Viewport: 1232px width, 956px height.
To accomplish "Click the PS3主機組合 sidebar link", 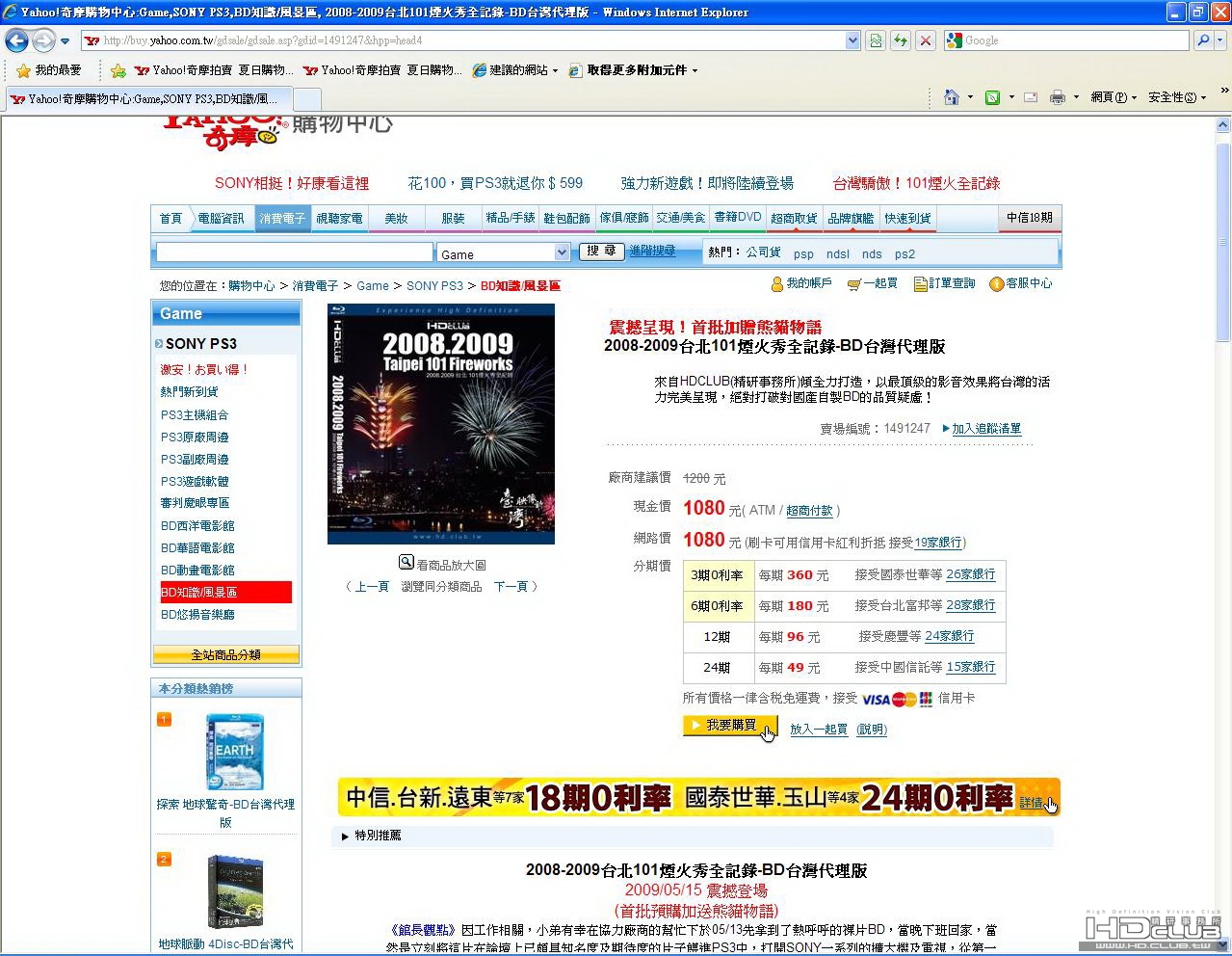I will pos(195,415).
